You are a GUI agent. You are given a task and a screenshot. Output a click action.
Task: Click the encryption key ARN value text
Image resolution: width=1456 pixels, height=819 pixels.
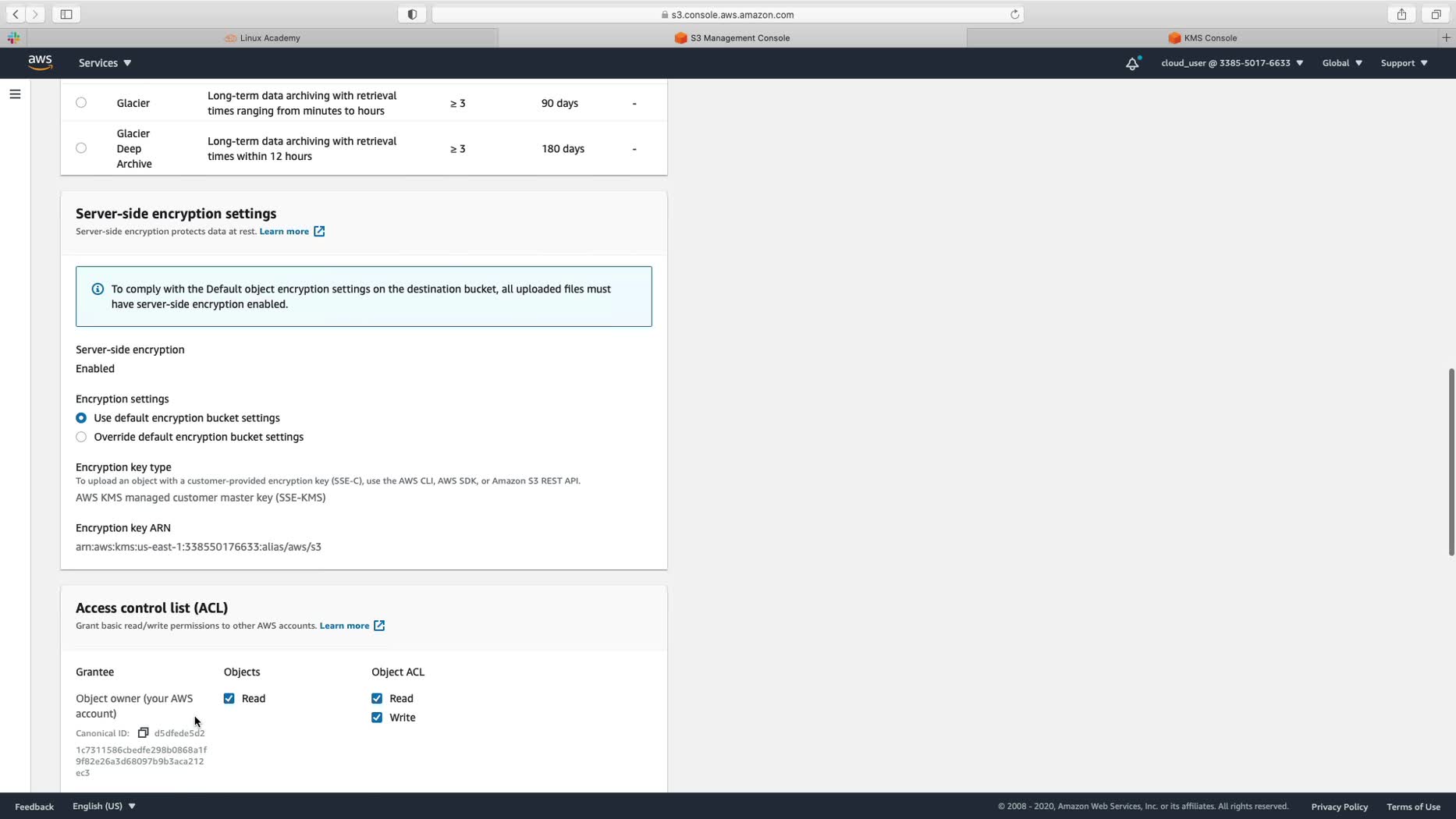point(198,547)
